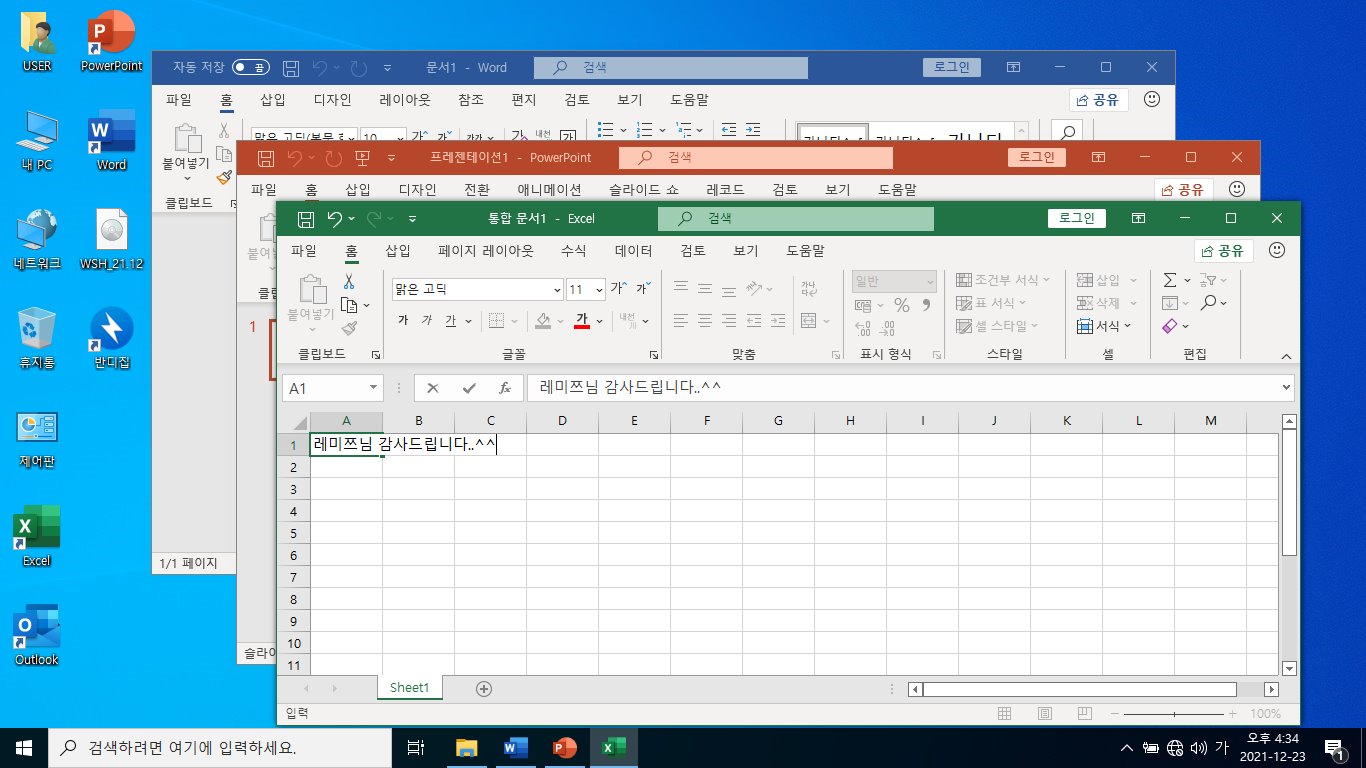The height and width of the screenshot is (768, 1366).
Task: Toggle the 자동 저장 switch in Word
Action: coord(250,68)
